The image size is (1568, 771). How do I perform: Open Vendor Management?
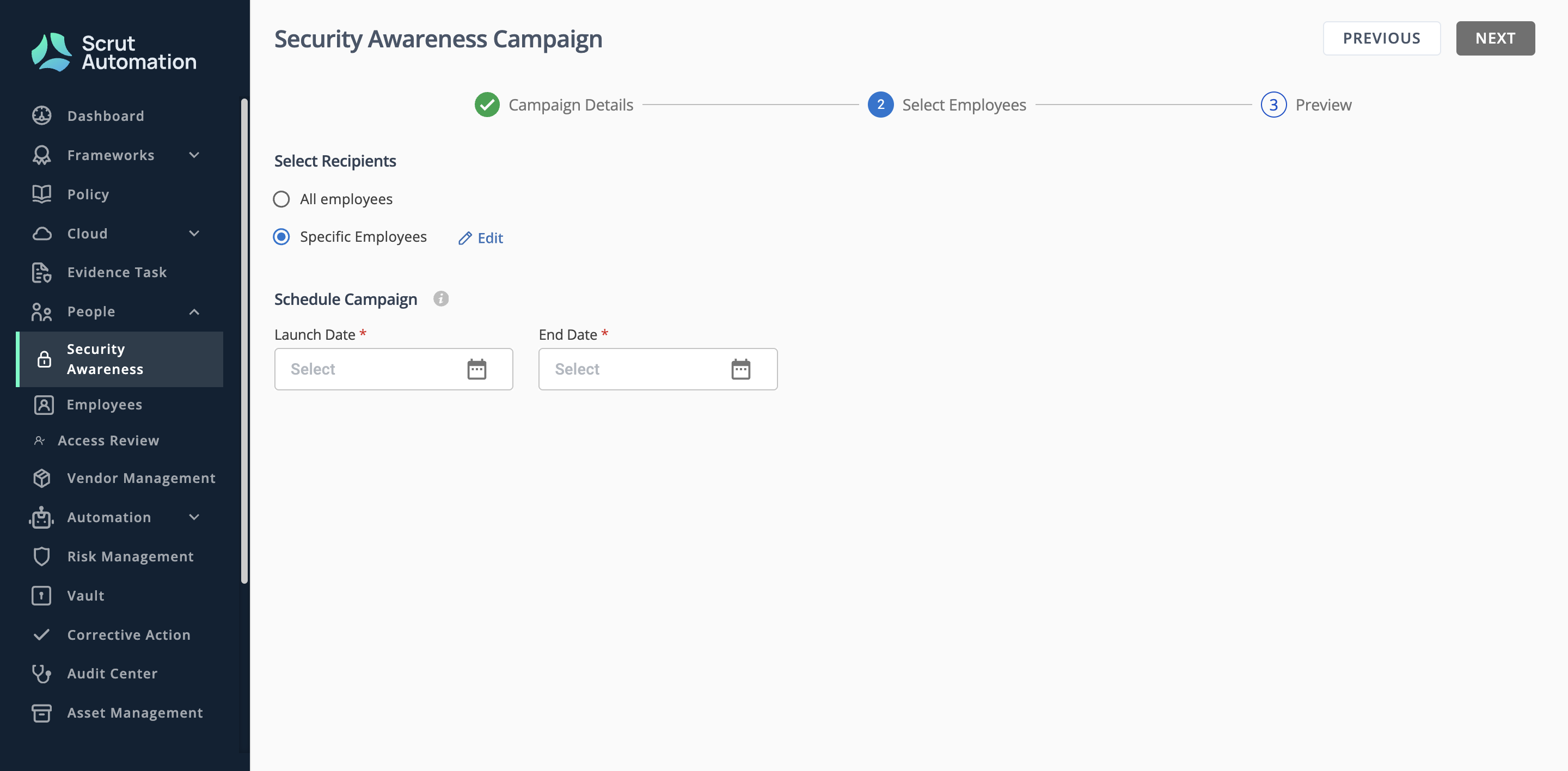pyautogui.click(x=141, y=478)
